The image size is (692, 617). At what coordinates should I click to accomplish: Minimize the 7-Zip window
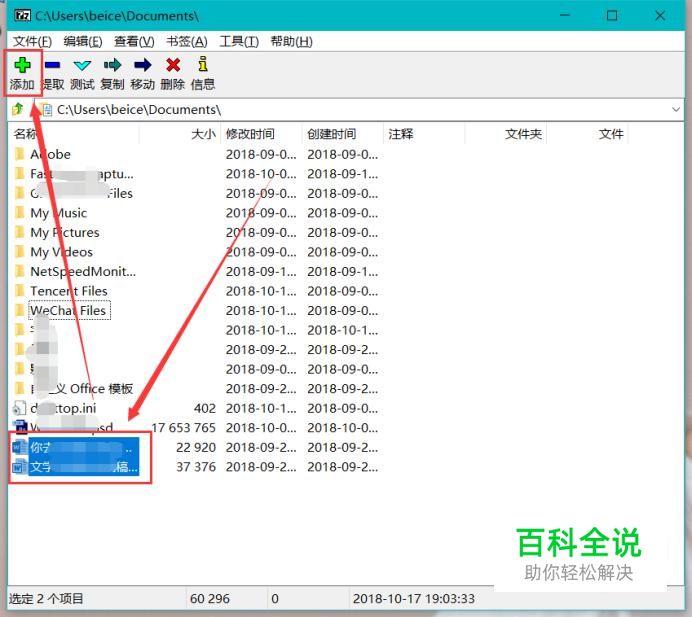point(564,16)
